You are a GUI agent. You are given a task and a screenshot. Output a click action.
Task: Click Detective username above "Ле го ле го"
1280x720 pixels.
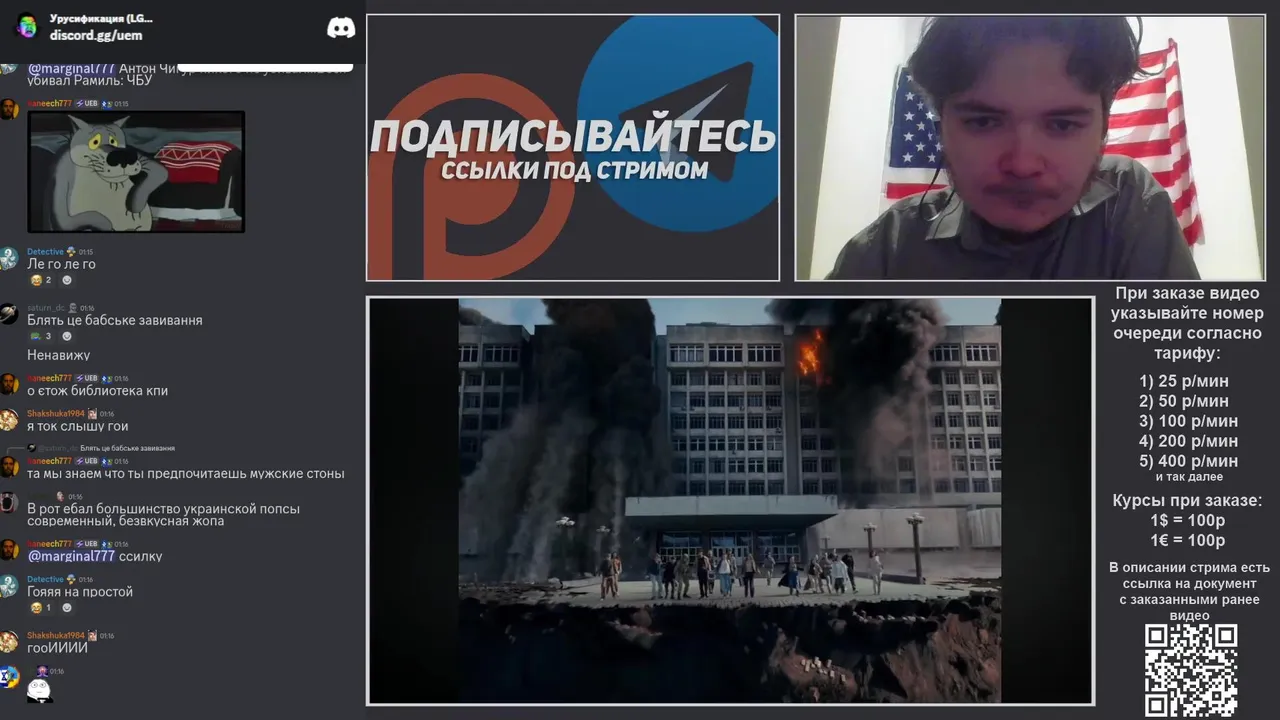[45, 252]
